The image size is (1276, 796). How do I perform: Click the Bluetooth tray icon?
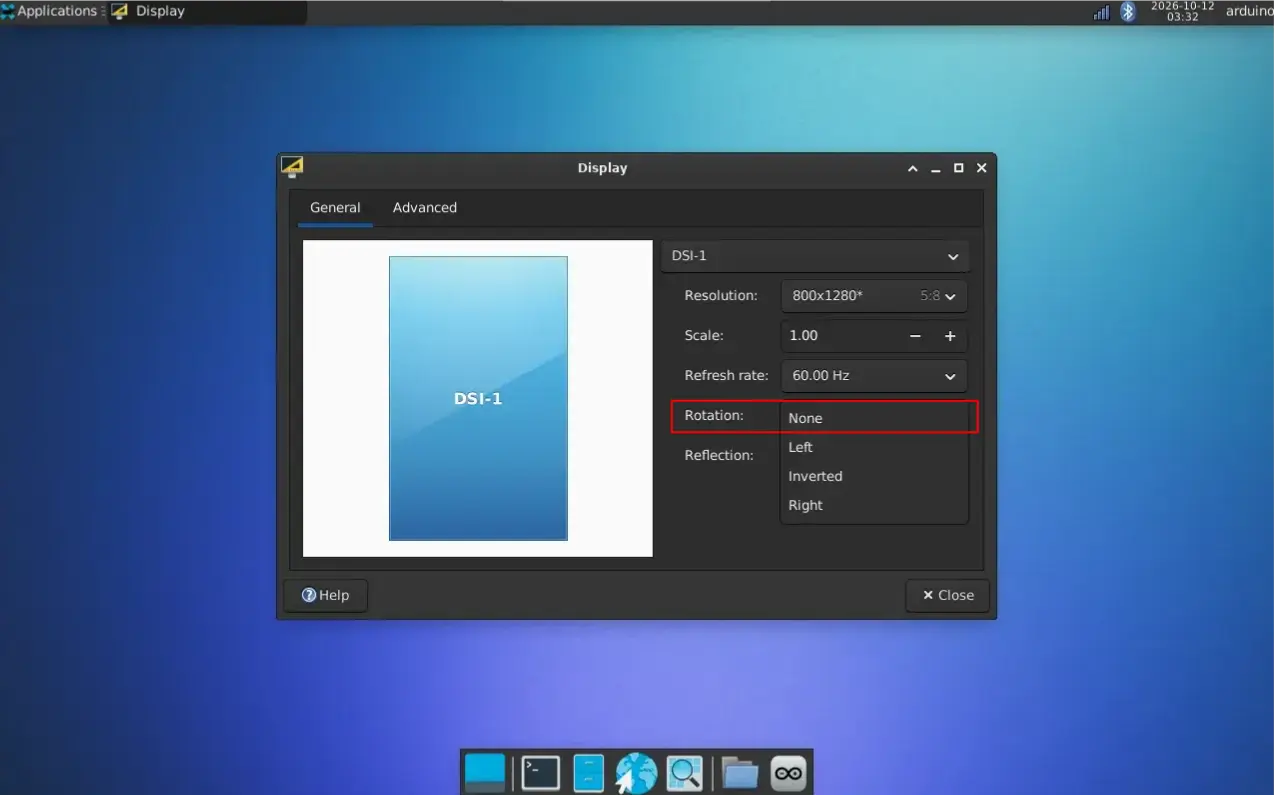coord(1128,12)
